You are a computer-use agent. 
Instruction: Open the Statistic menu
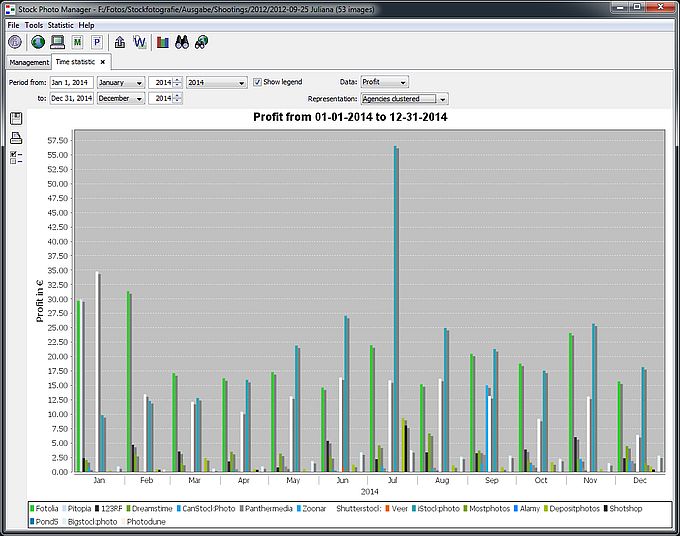point(61,25)
